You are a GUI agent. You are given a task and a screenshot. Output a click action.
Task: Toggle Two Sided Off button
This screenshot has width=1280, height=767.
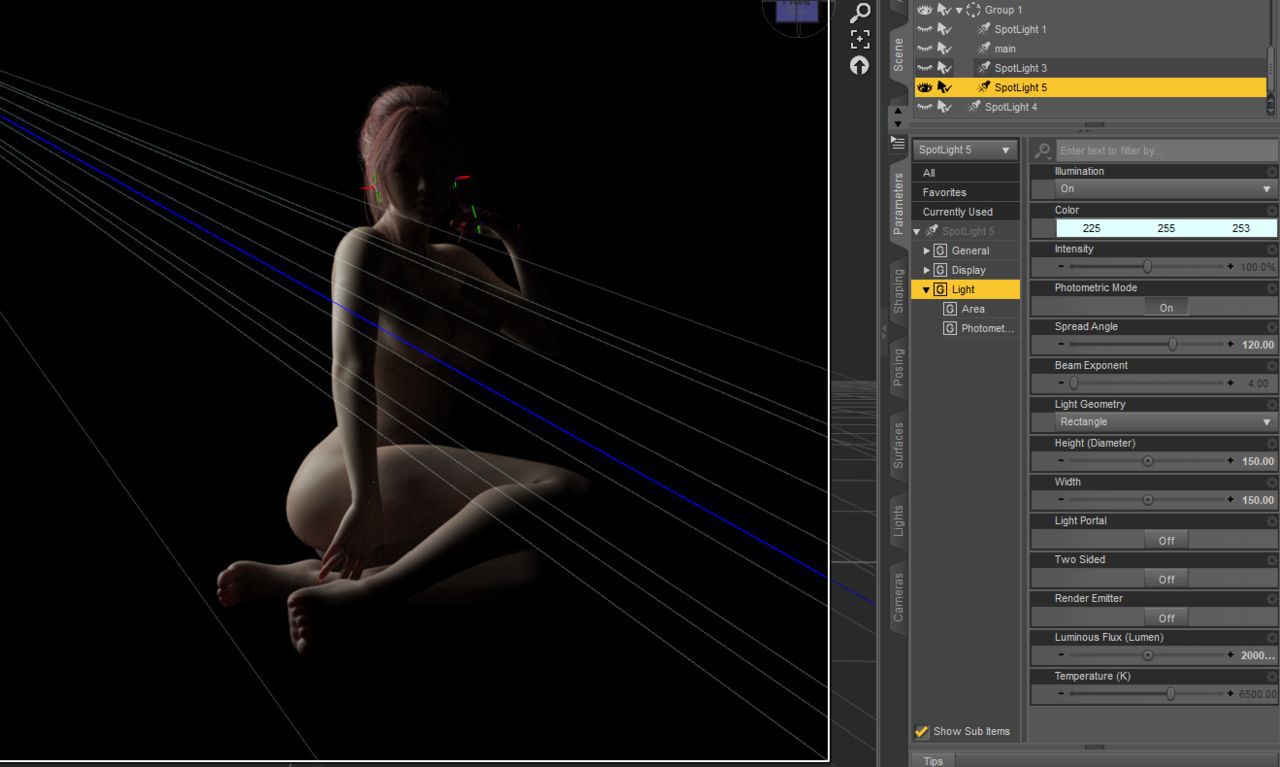click(x=1166, y=579)
